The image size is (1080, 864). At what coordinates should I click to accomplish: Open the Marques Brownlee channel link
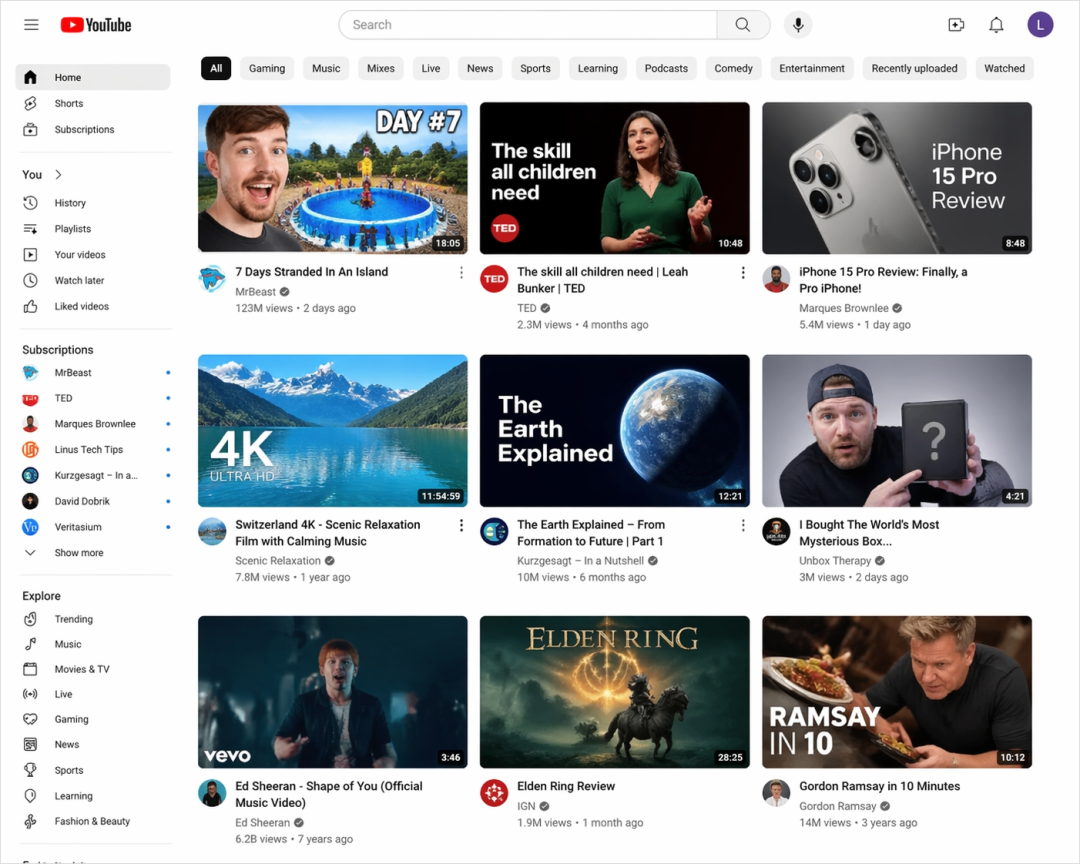[x=843, y=308]
